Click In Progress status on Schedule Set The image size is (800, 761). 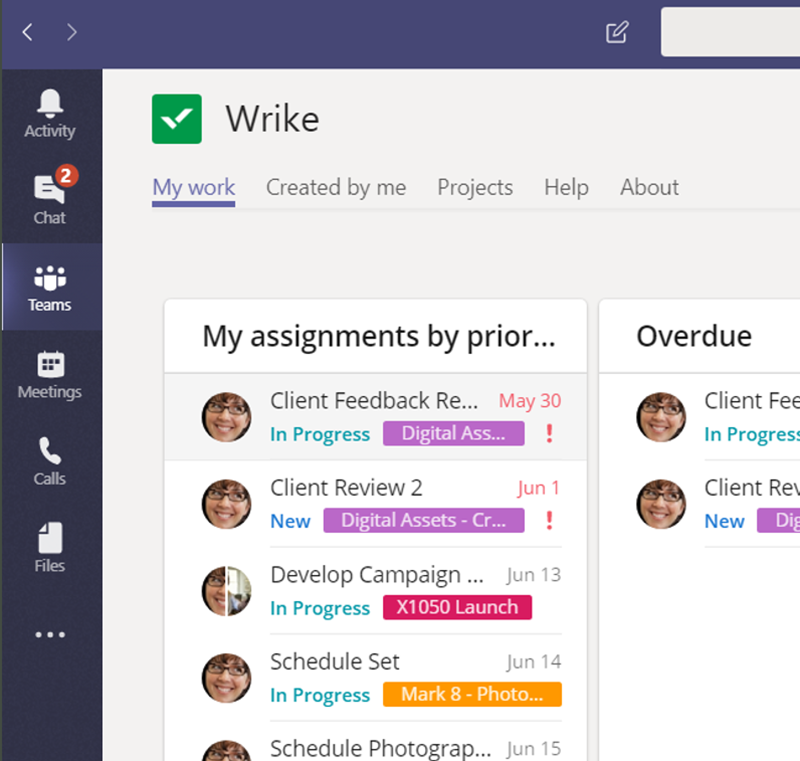(320, 695)
